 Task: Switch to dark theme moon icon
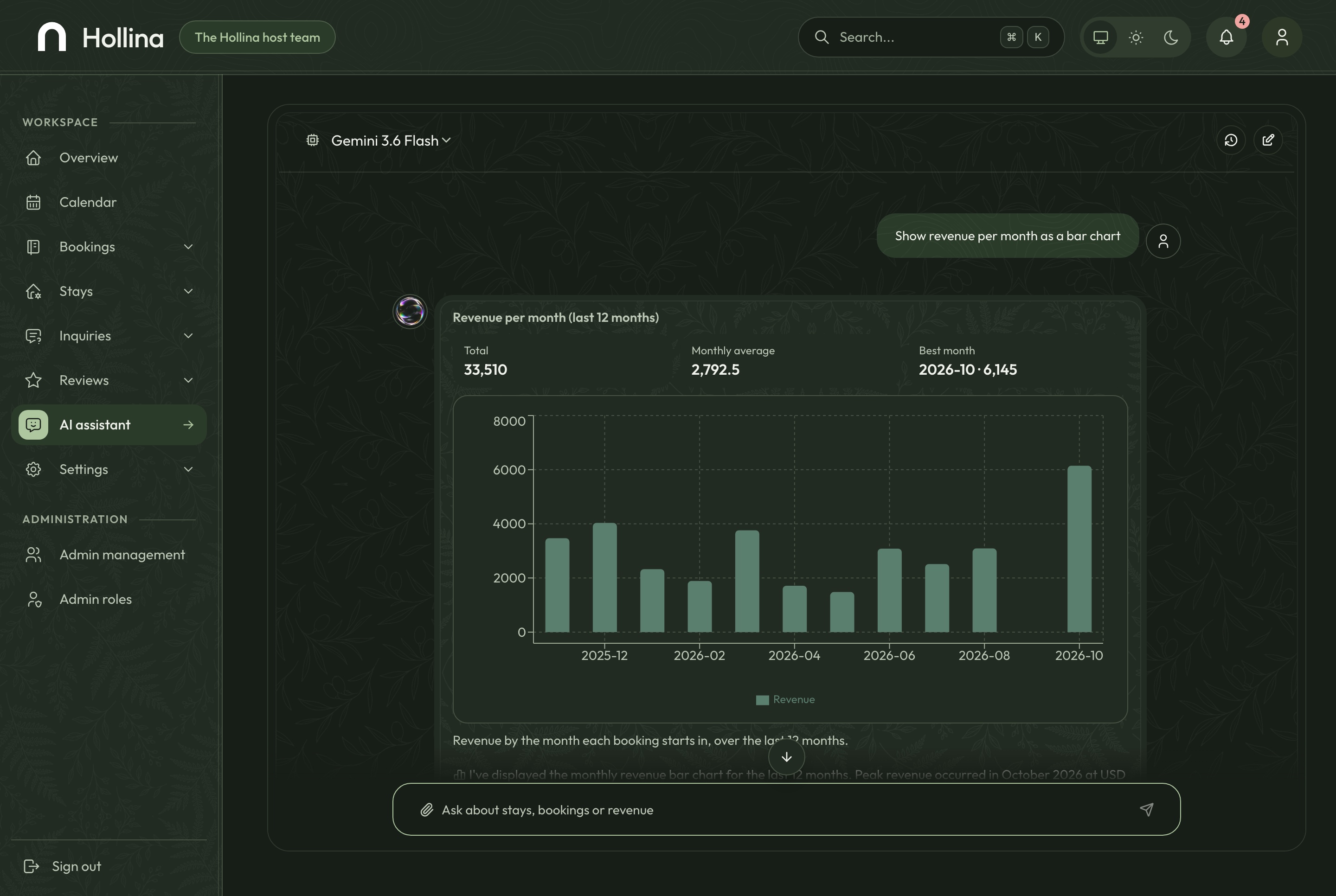pyautogui.click(x=1171, y=37)
